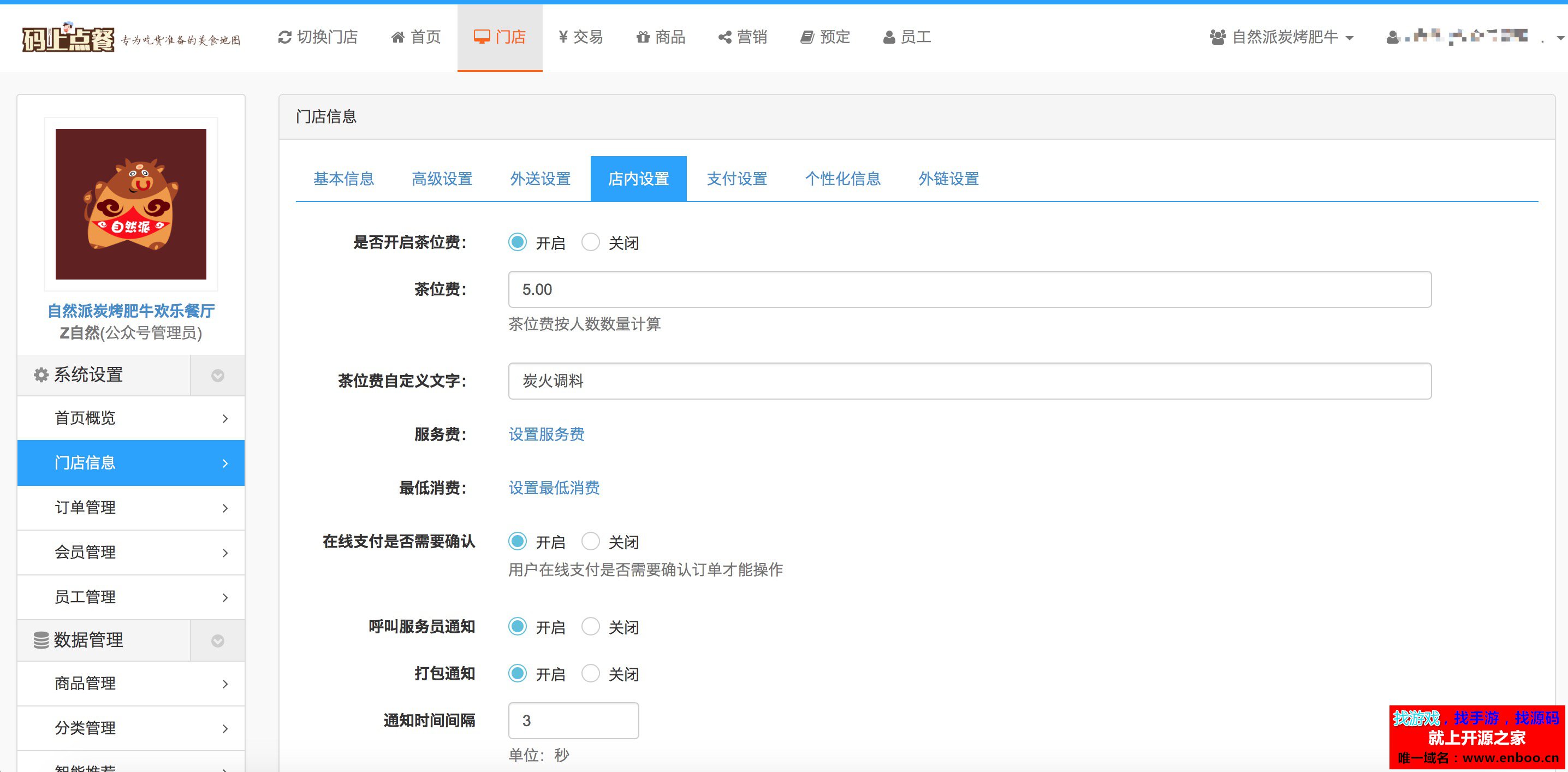
Task: Open 订单管理 in the sidebar
Action: [131, 508]
